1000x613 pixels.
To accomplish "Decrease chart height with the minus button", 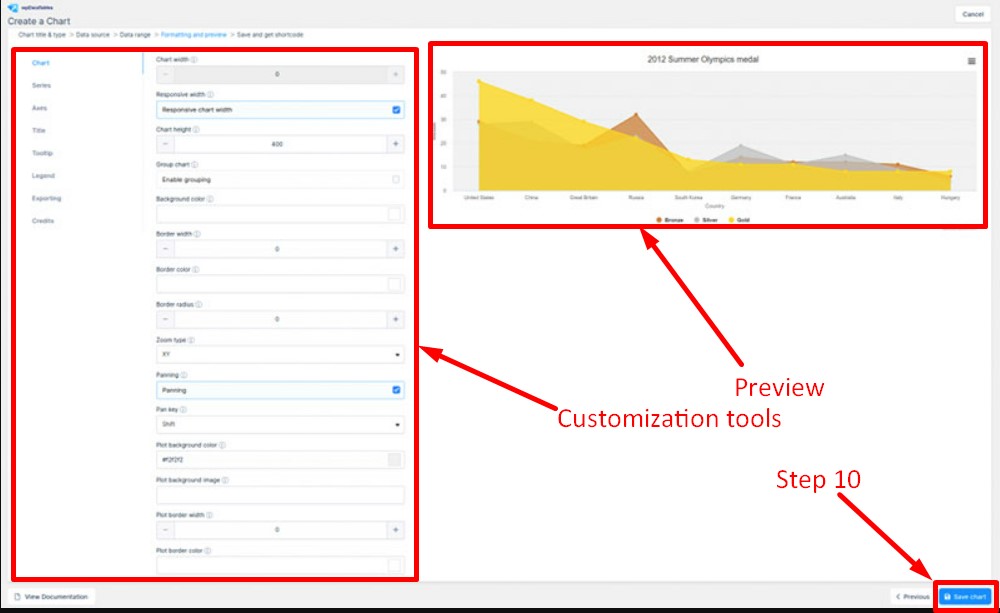I will pyautogui.click(x=165, y=144).
